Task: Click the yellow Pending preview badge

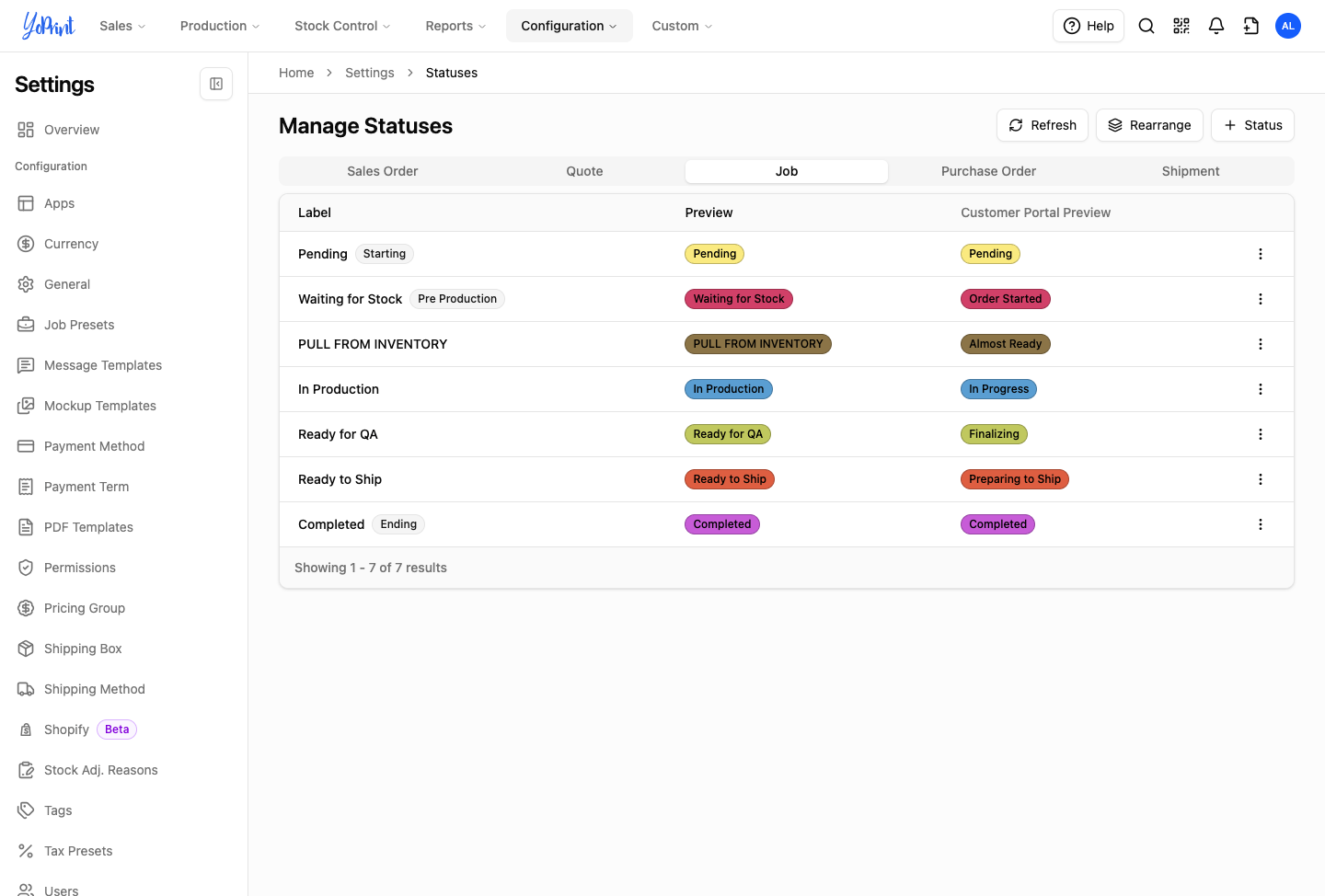Action: coord(715,254)
